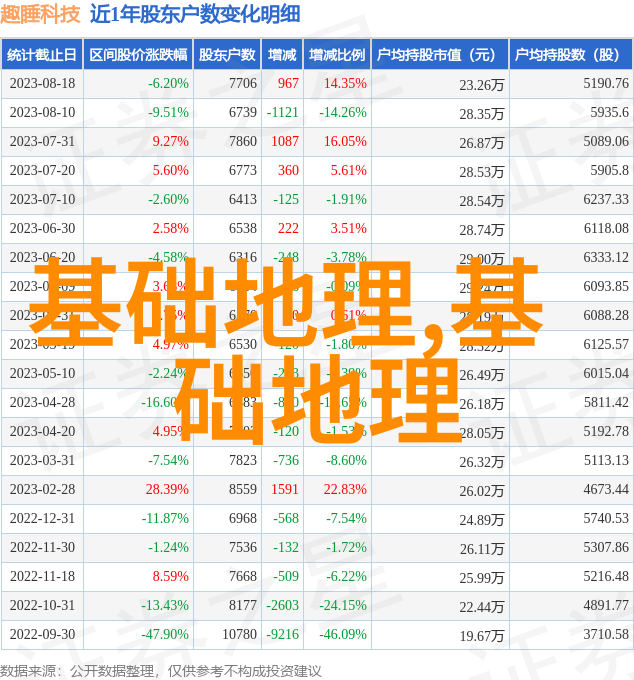Viewport: 634px width, 680px height.
Task: Click the 户均持股市值（元） column header
Action: click(440, 55)
